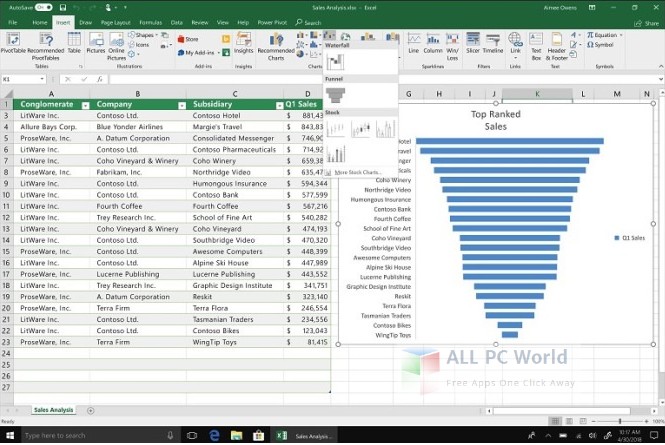Insert a Slicer filter

[x=473, y=43]
